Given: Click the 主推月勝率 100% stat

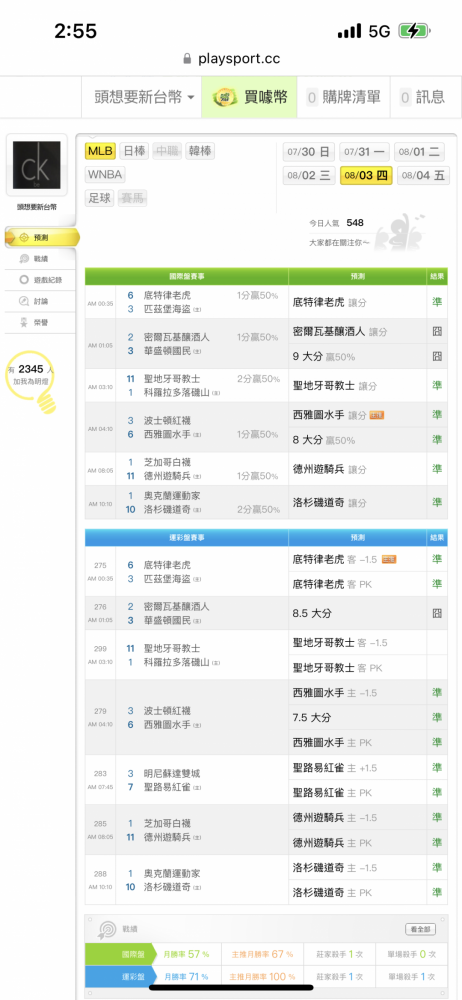Looking at the screenshot, I should pyautogui.click(x=262, y=976).
